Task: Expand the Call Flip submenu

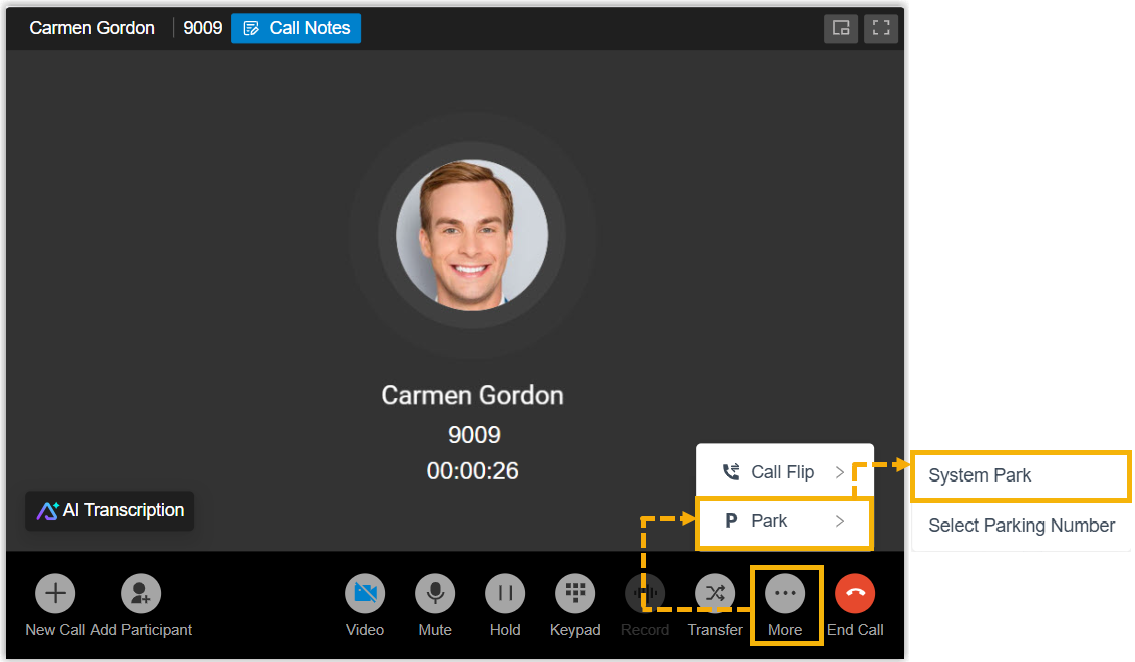Action: (x=784, y=472)
